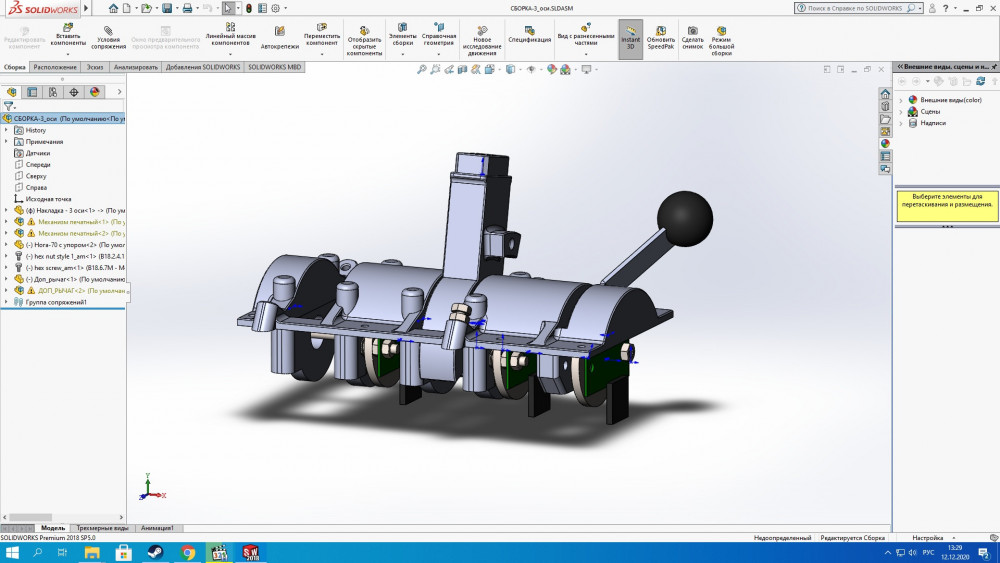Expand the History tree node
The image size is (1000, 563).
tap(7, 130)
